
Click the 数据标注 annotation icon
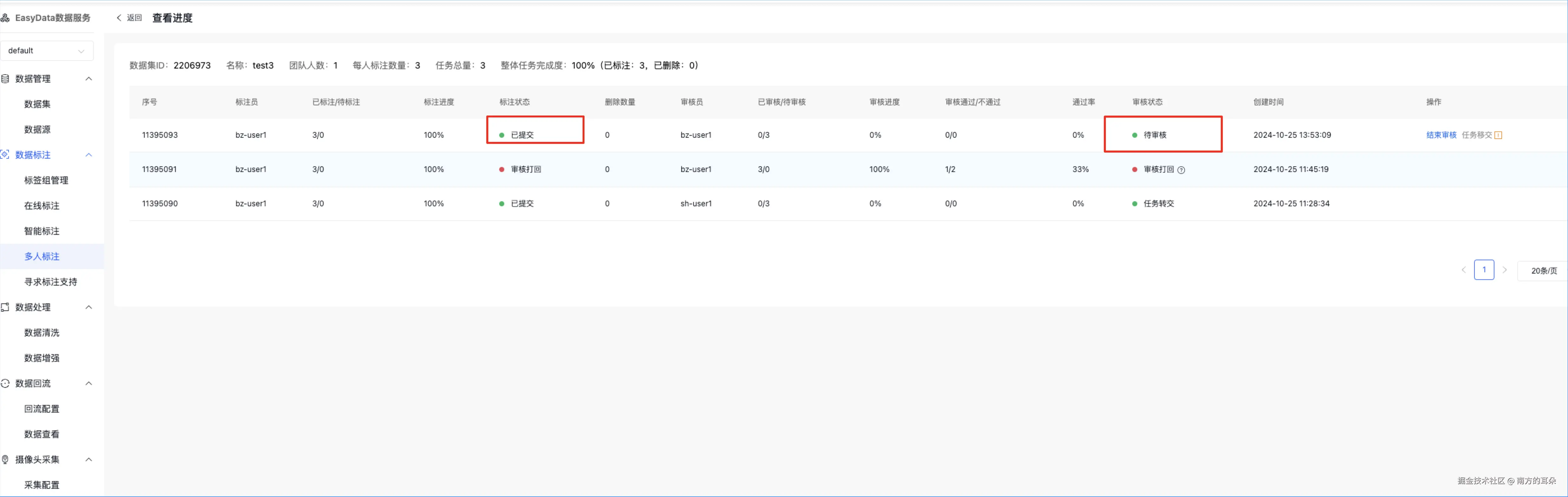(5, 155)
